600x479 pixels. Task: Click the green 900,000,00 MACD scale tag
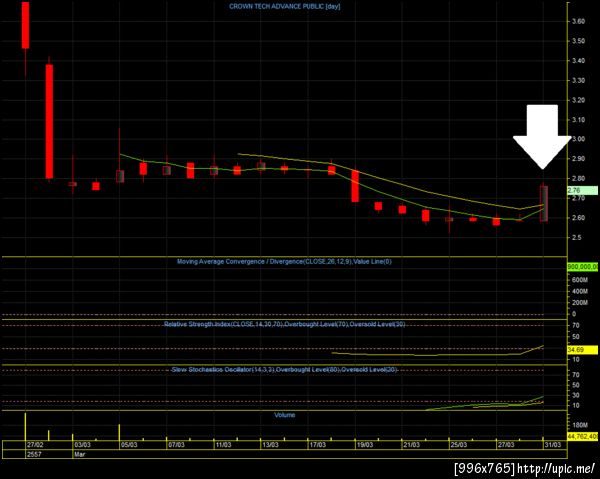pos(582,267)
